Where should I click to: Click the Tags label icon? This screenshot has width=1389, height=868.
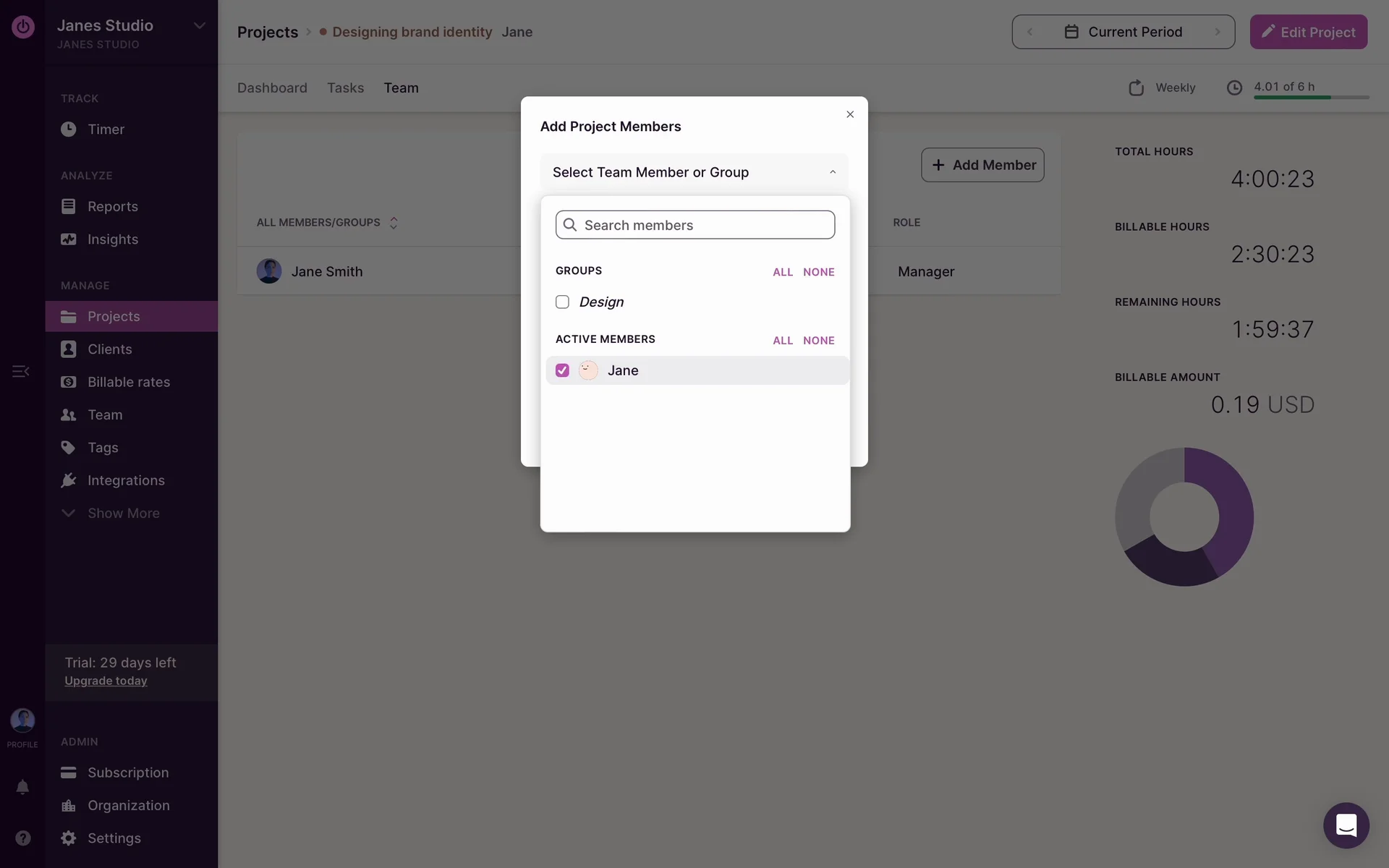pyautogui.click(x=69, y=448)
